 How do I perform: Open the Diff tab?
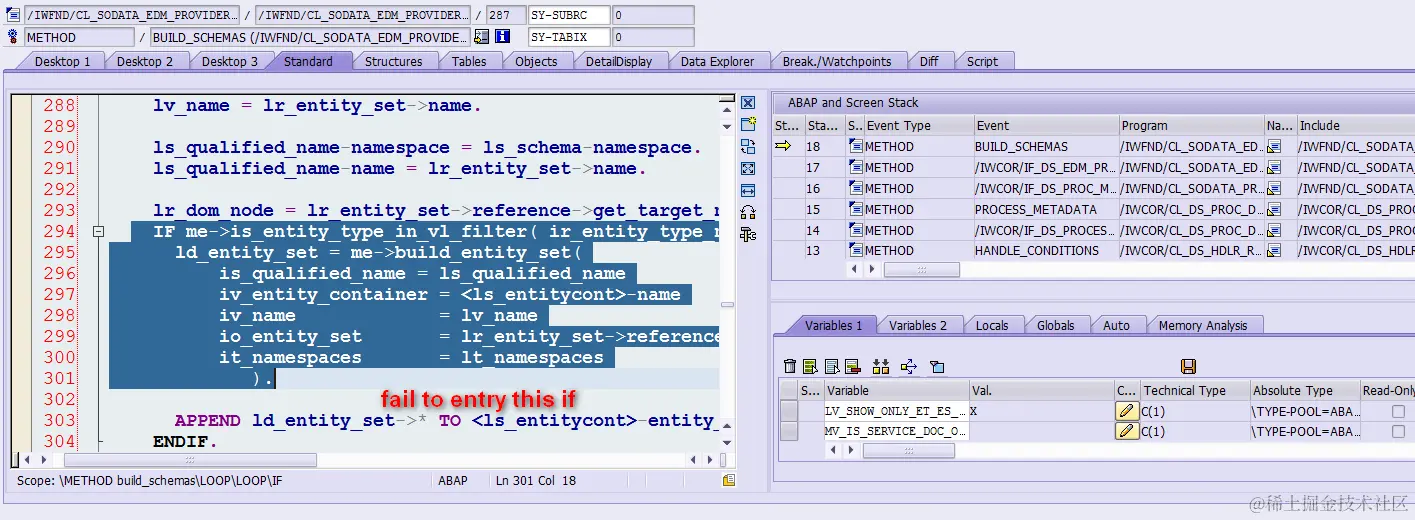click(x=929, y=61)
